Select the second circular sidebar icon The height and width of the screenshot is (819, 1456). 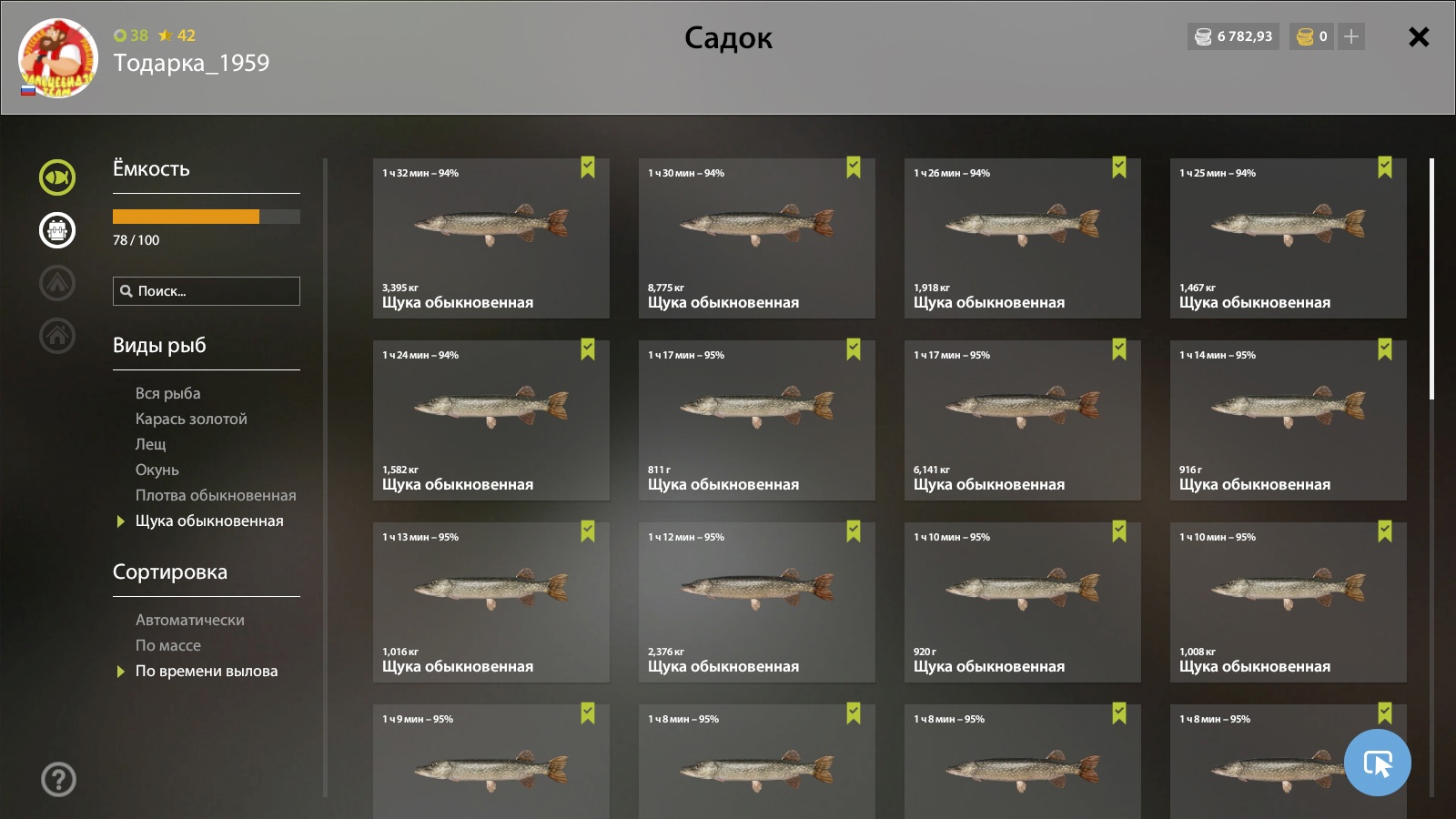tap(57, 230)
